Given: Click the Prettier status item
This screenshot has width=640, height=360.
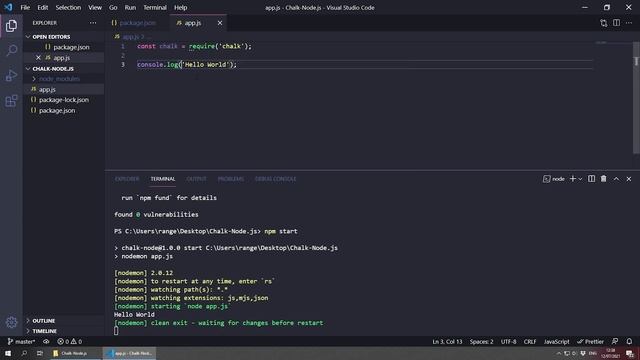Looking at the screenshot, I should pyautogui.click(x=590, y=341).
